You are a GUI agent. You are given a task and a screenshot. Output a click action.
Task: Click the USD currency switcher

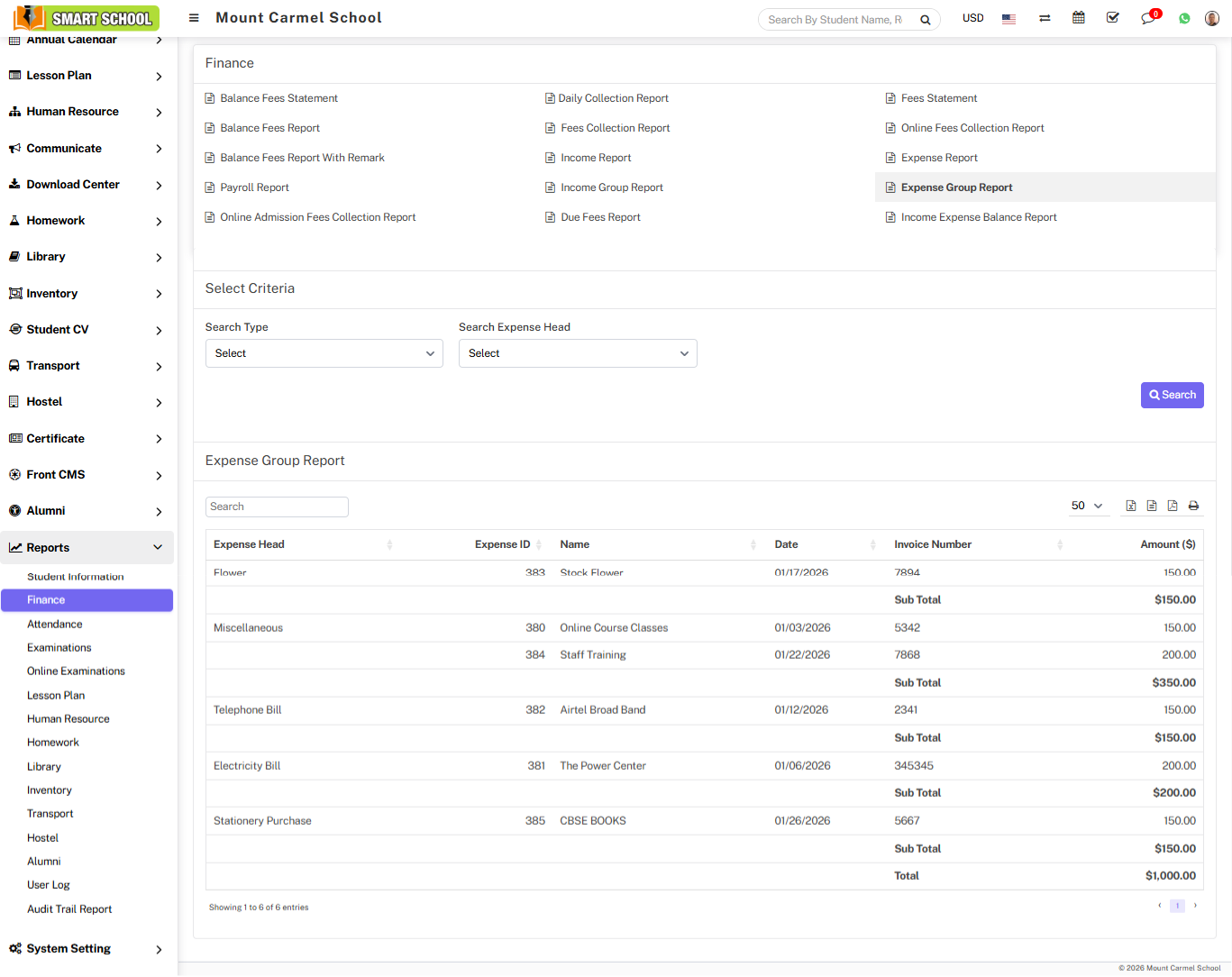tap(972, 18)
